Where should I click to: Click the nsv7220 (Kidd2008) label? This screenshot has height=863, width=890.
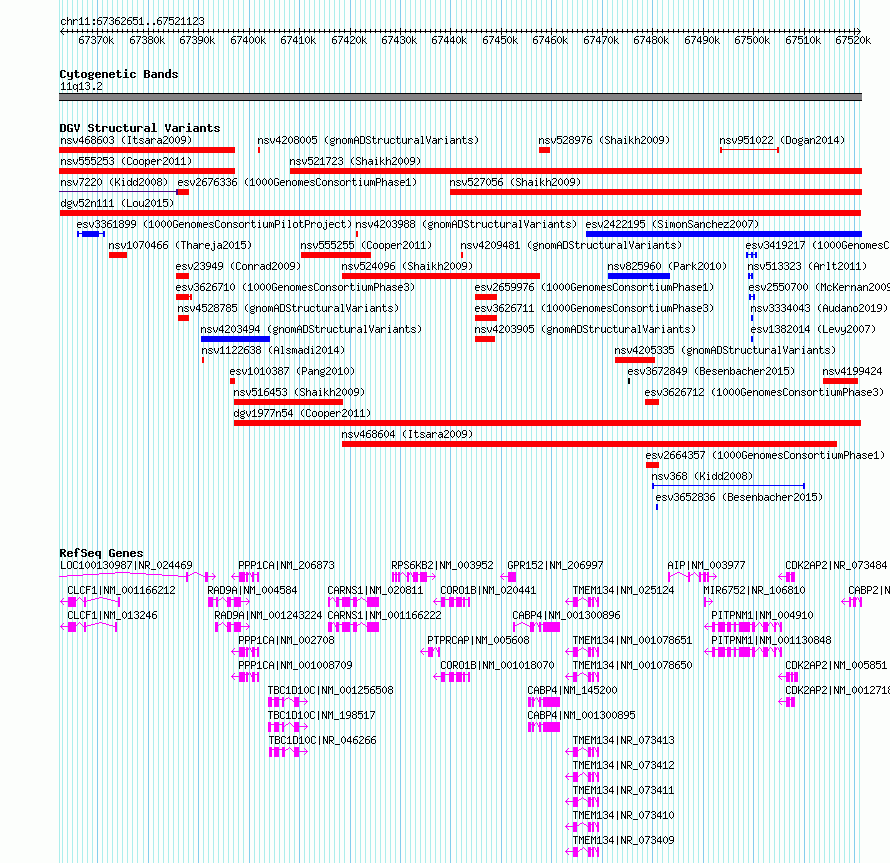[x=114, y=182]
